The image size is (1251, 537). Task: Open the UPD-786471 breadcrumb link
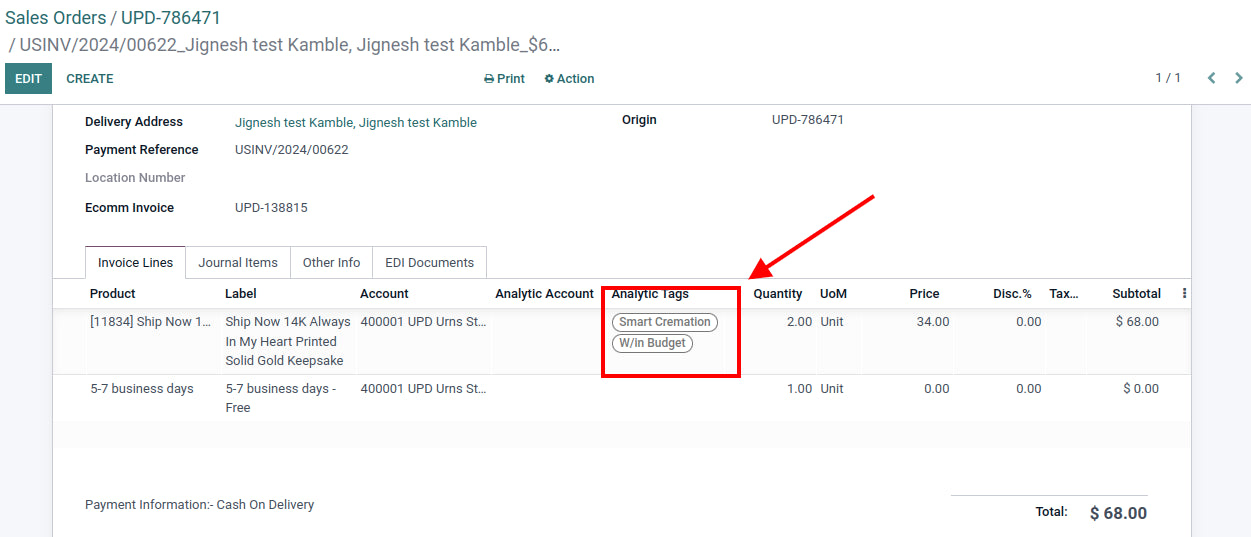(x=171, y=18)
